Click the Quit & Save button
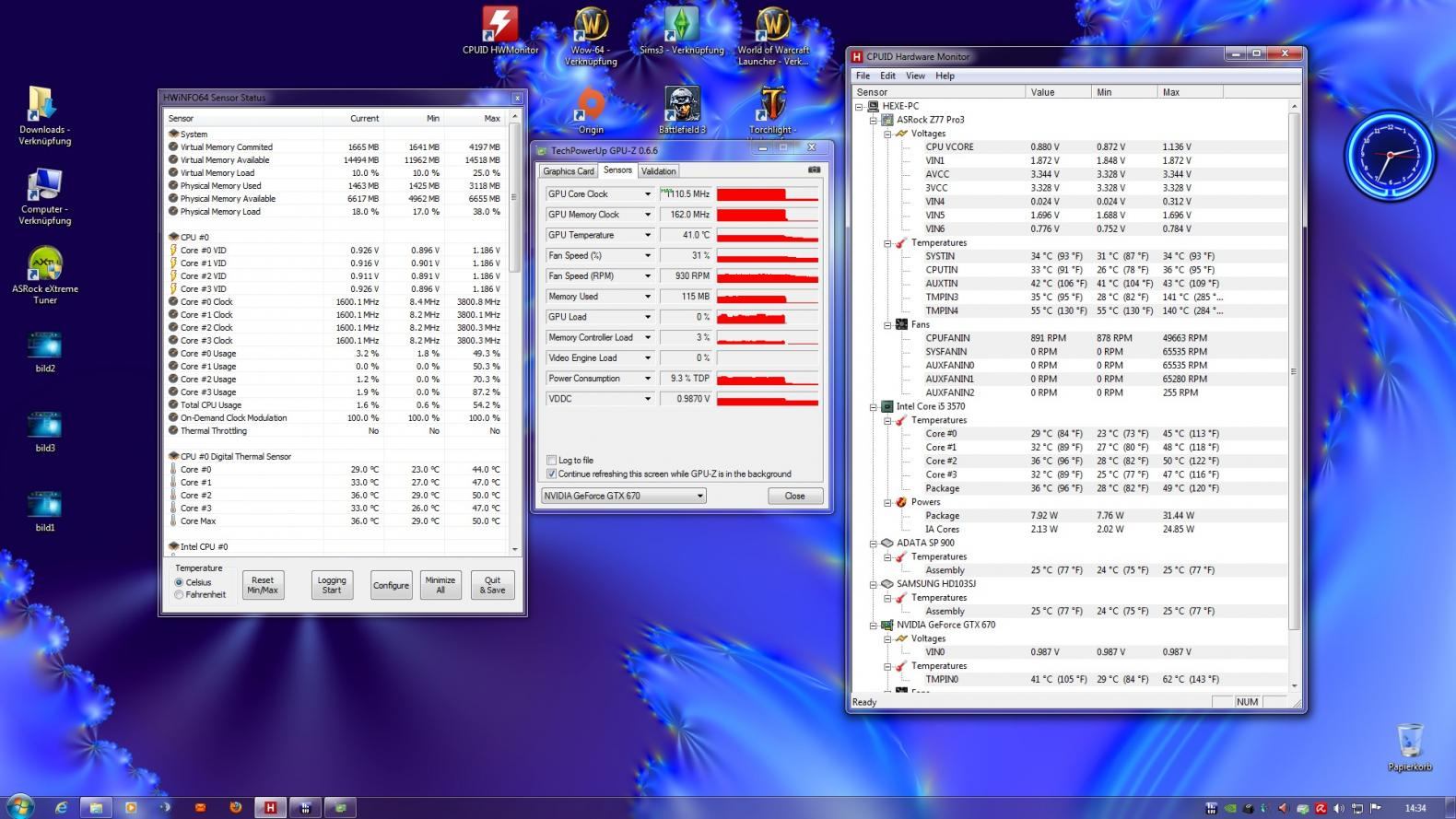 [x=493, y=585]
